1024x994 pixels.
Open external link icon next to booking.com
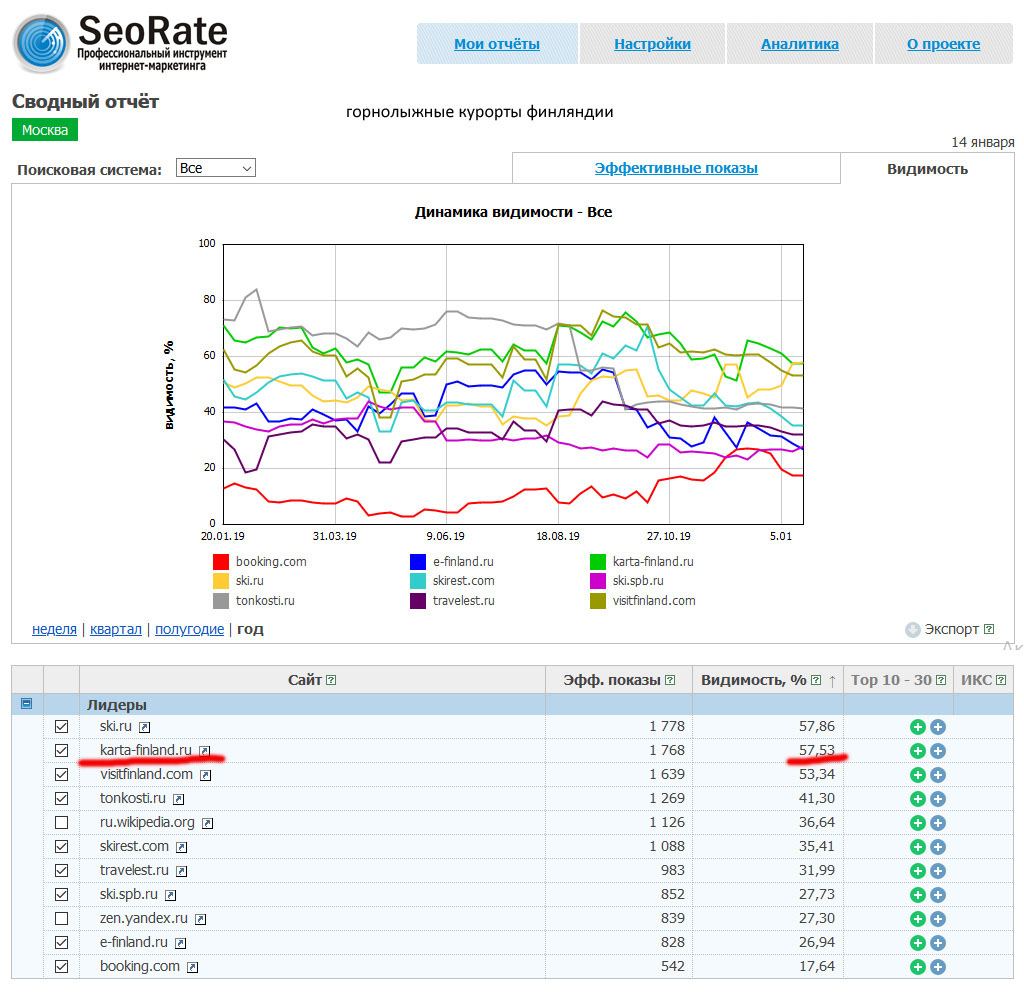(x=192, y=967)
